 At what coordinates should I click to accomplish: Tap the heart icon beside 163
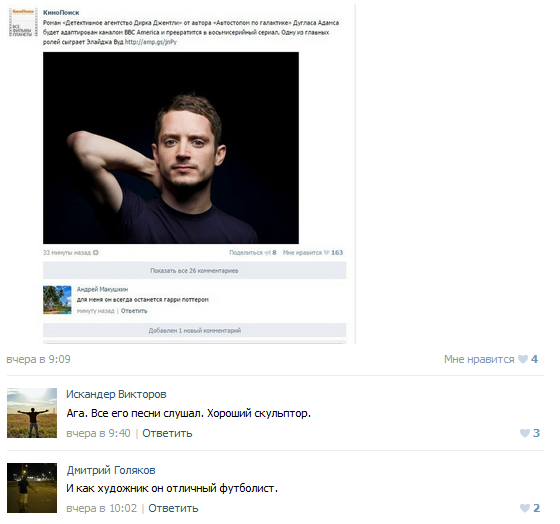(326, 253)
